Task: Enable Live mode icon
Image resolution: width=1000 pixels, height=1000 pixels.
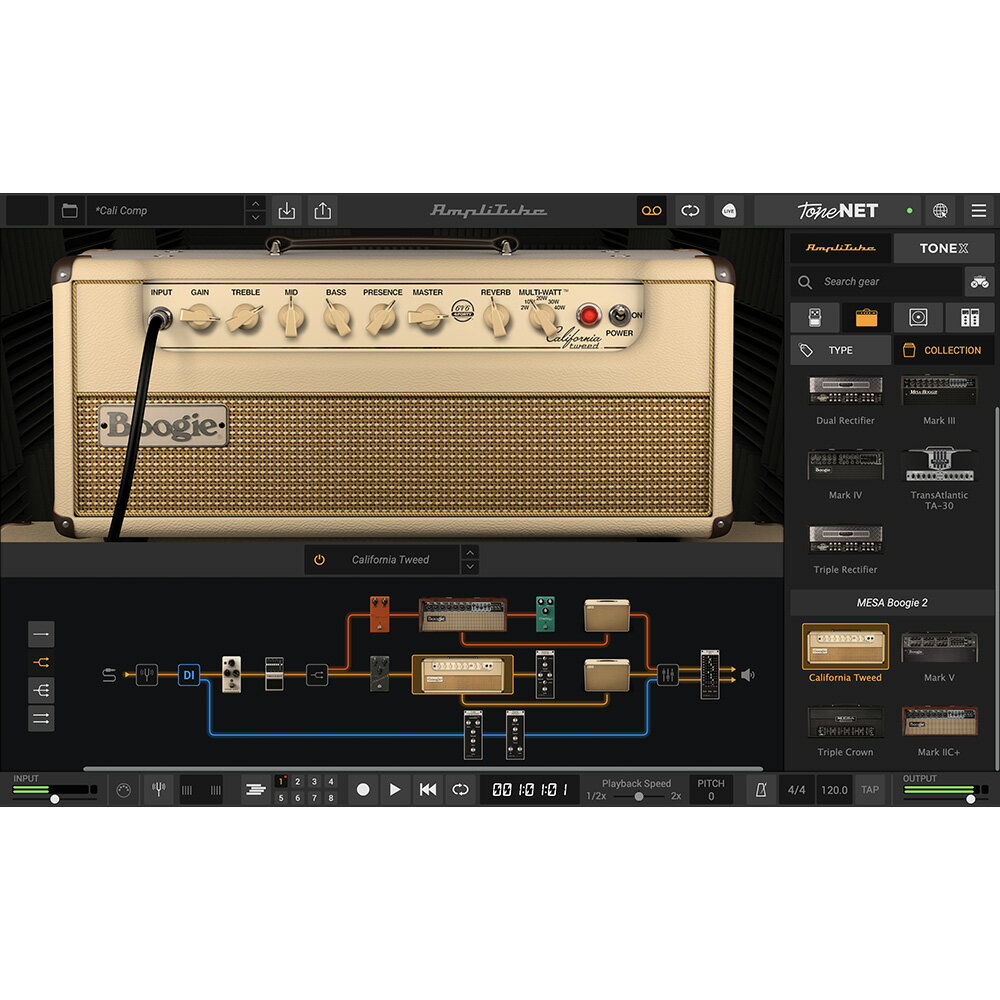Action: [x=728, y=210]
